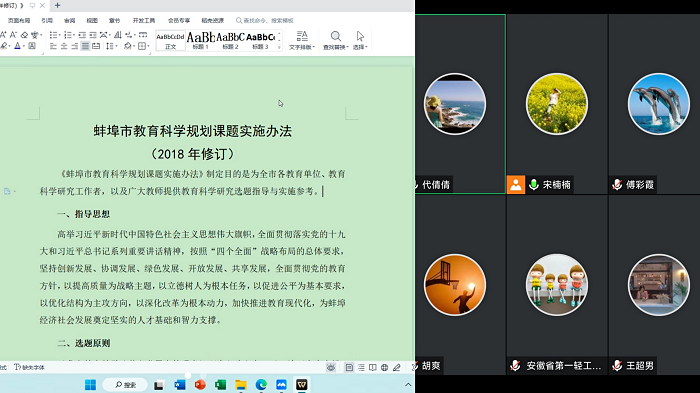700x393 pixels.
Task: Open the 视图 ribbon tab
Action: [x=92, y=21]
